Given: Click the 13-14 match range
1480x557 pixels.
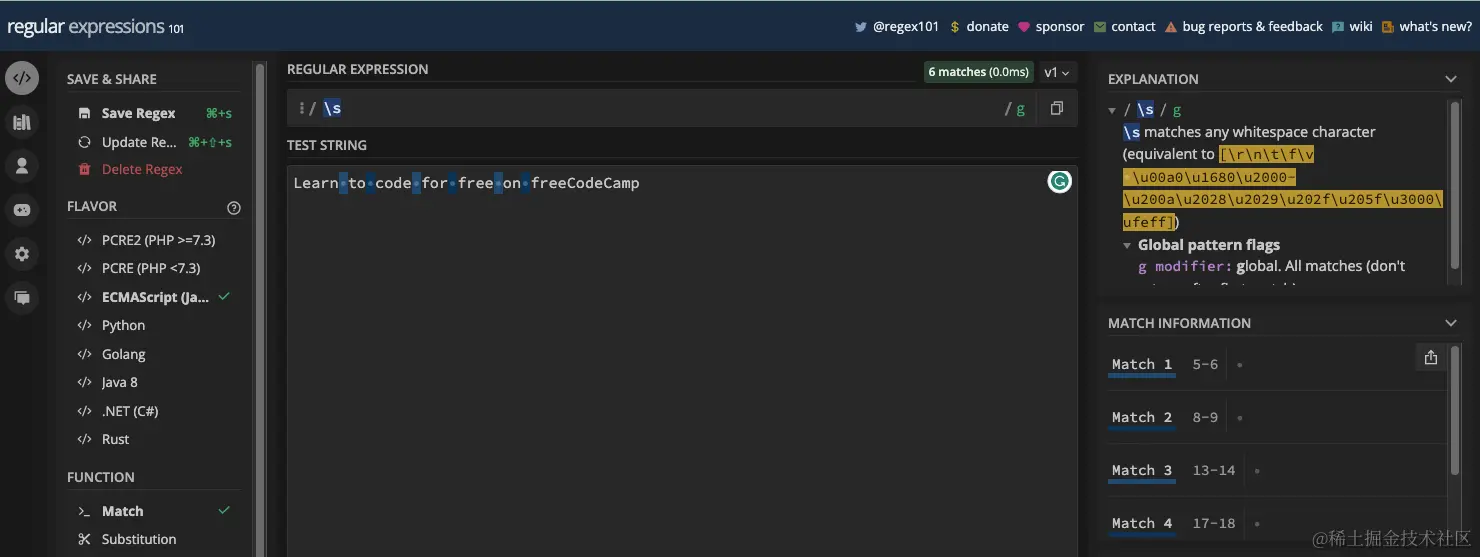Looking at the screenshot, I should 1213,471.
